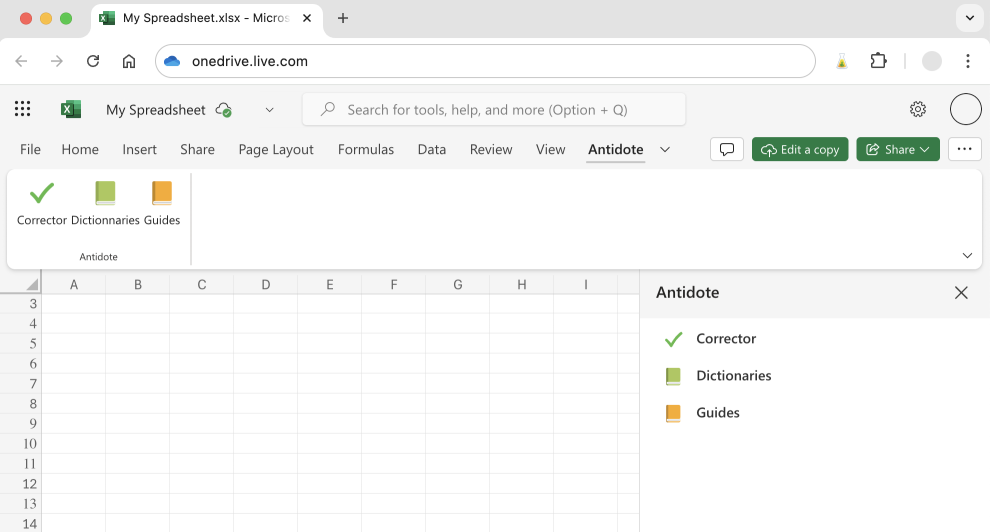The image size is (990, 532).
Task: Open the comments pane icon
Action: click(727, 149)
